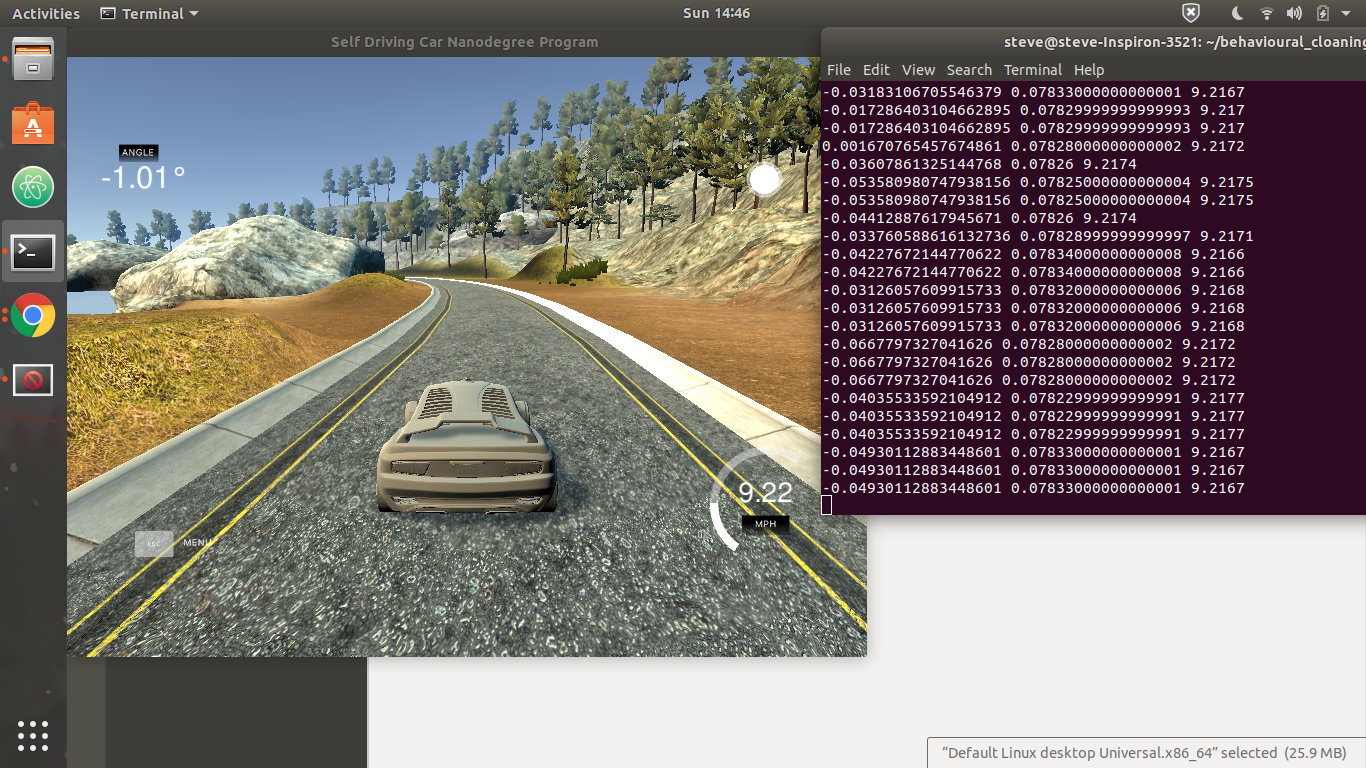Open the Terminal app menu in top bar

point(150,13)
